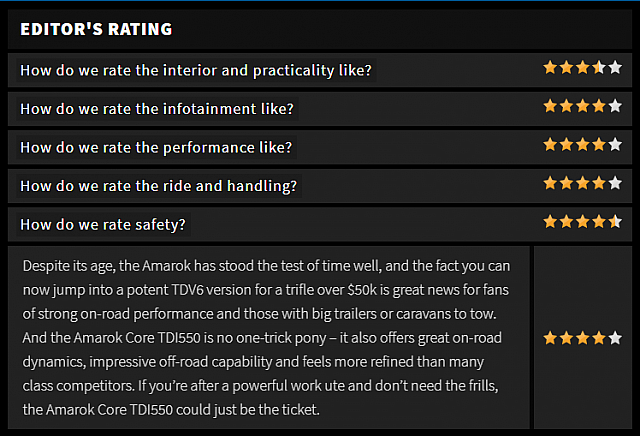Open "How do we rate the ride and handling?"

[158, 186]
